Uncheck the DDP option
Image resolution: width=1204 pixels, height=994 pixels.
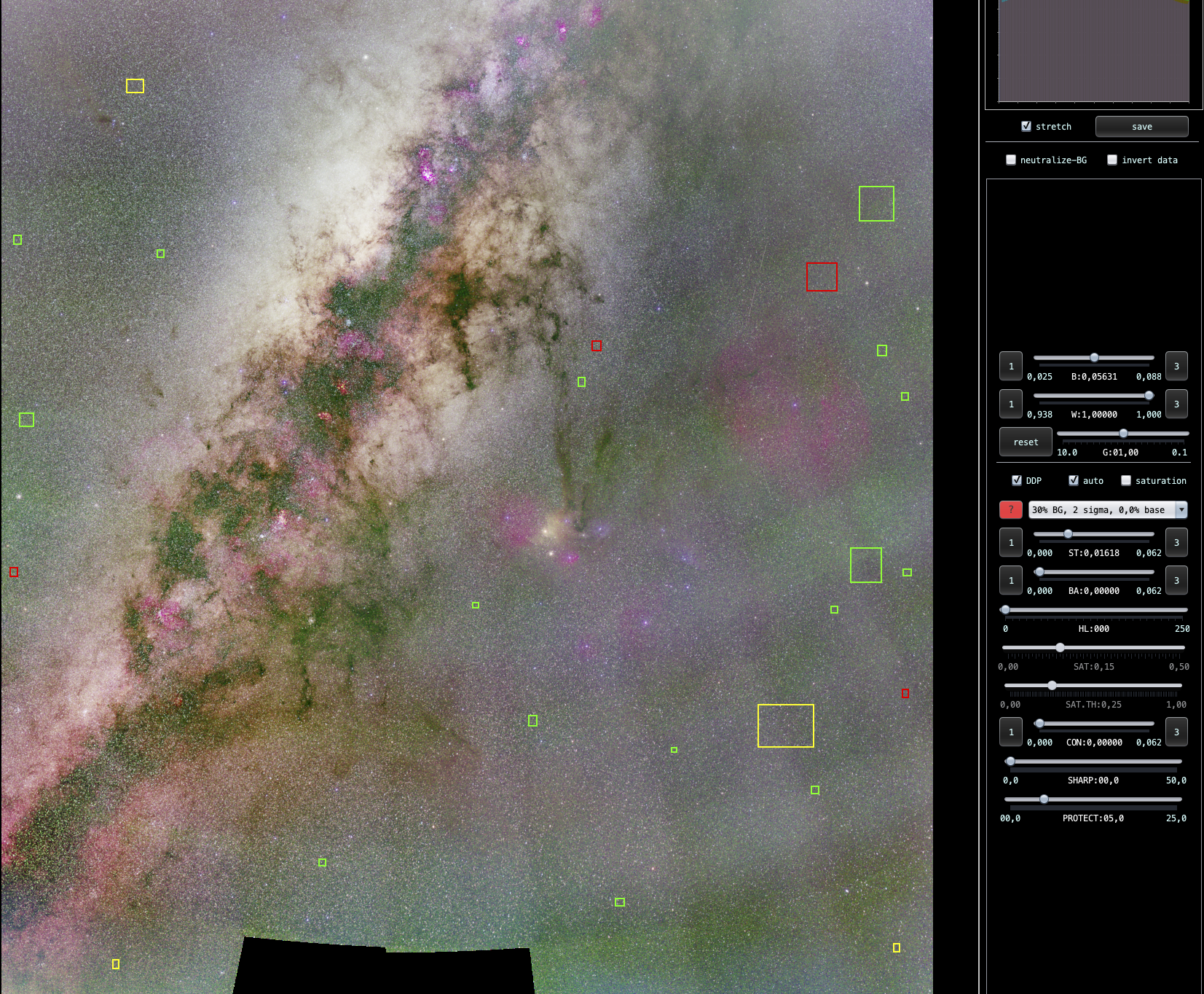[1017, 480]
